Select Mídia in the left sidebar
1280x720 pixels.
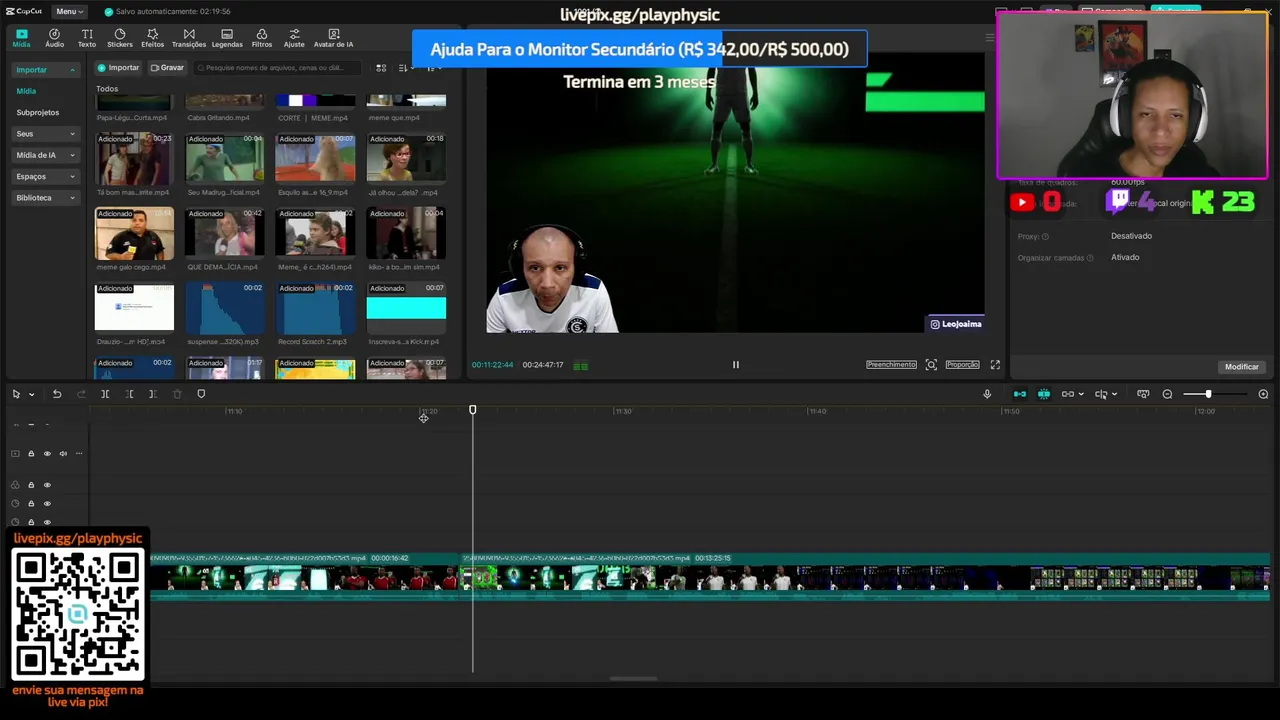tap(26, 91)
